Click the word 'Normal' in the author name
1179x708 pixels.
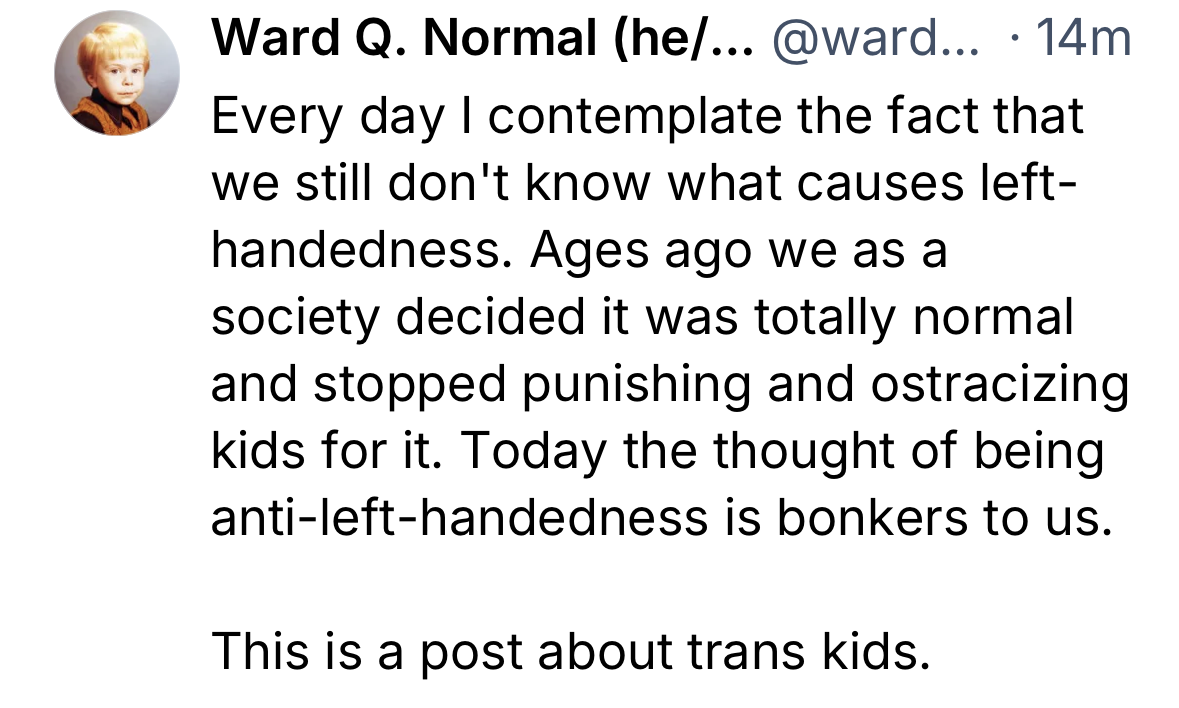tap(511, 38)
